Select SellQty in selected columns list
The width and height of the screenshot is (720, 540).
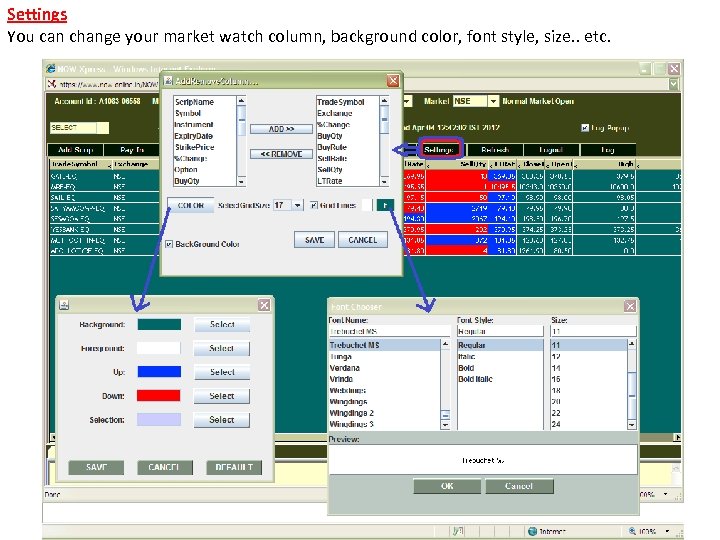[x=330, y=170]
